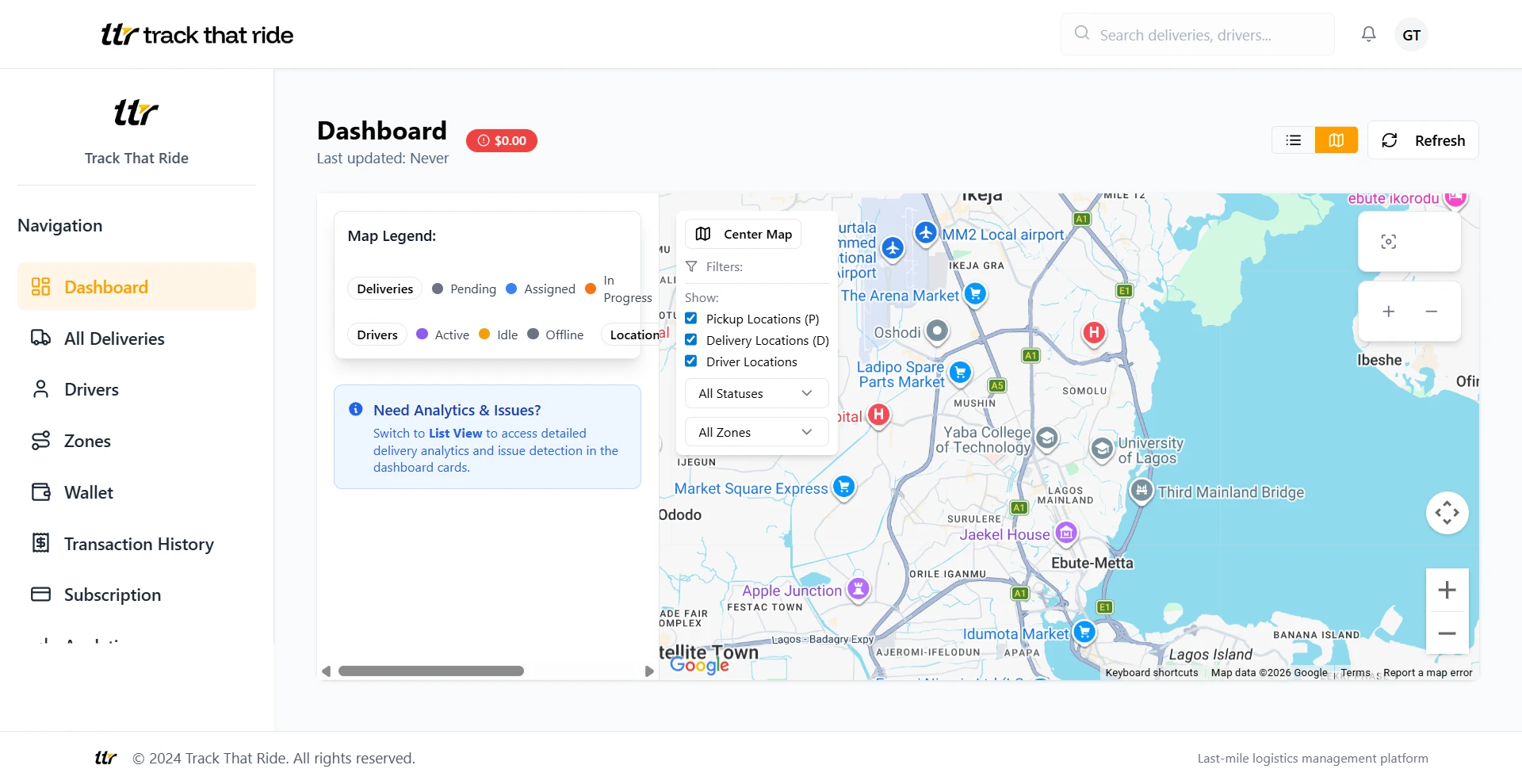Expand the All Zones dropdown
This screenshot has width=1522, height=784.
[x=756, y=432]
